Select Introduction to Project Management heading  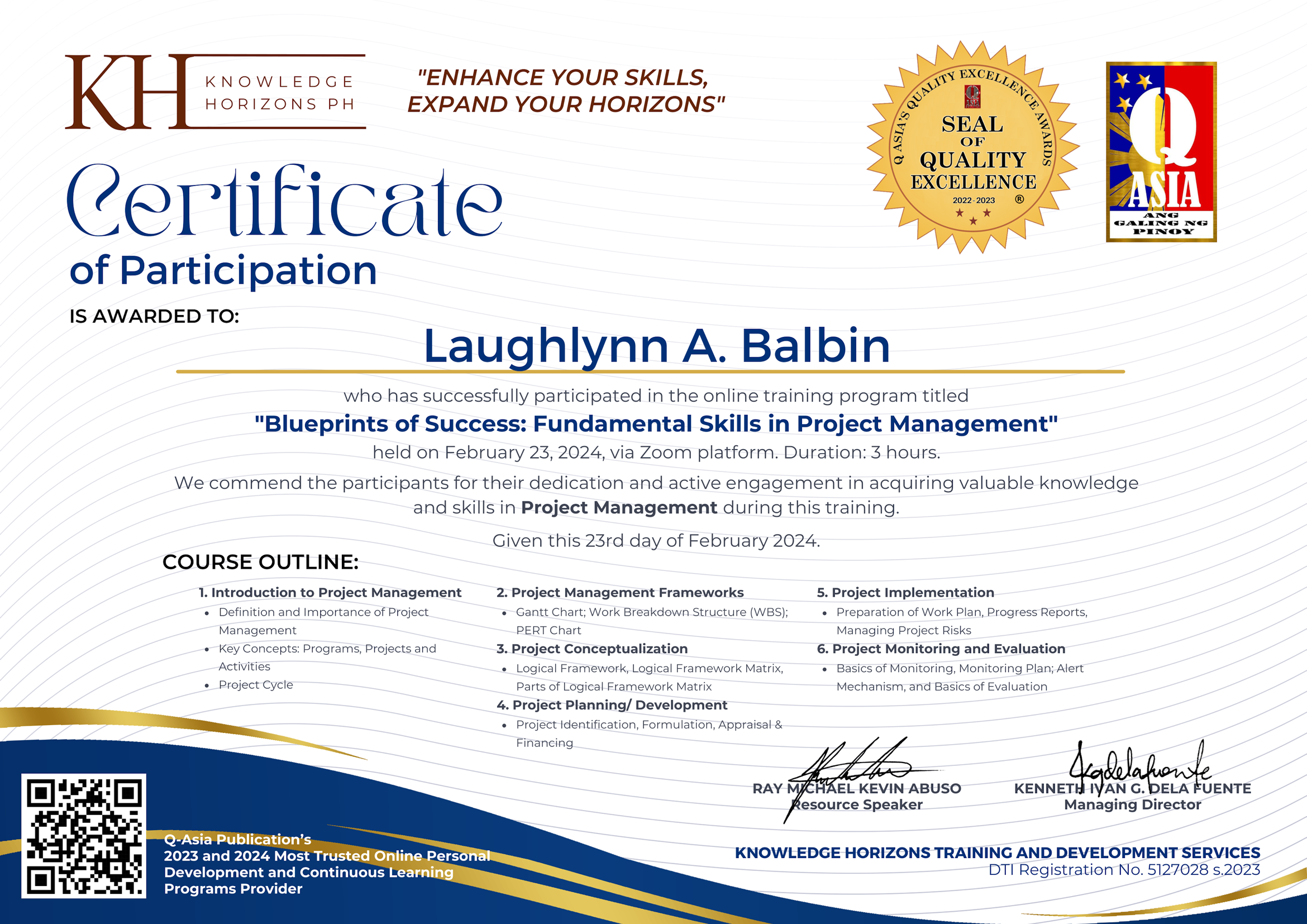click(x=330, y=593)
